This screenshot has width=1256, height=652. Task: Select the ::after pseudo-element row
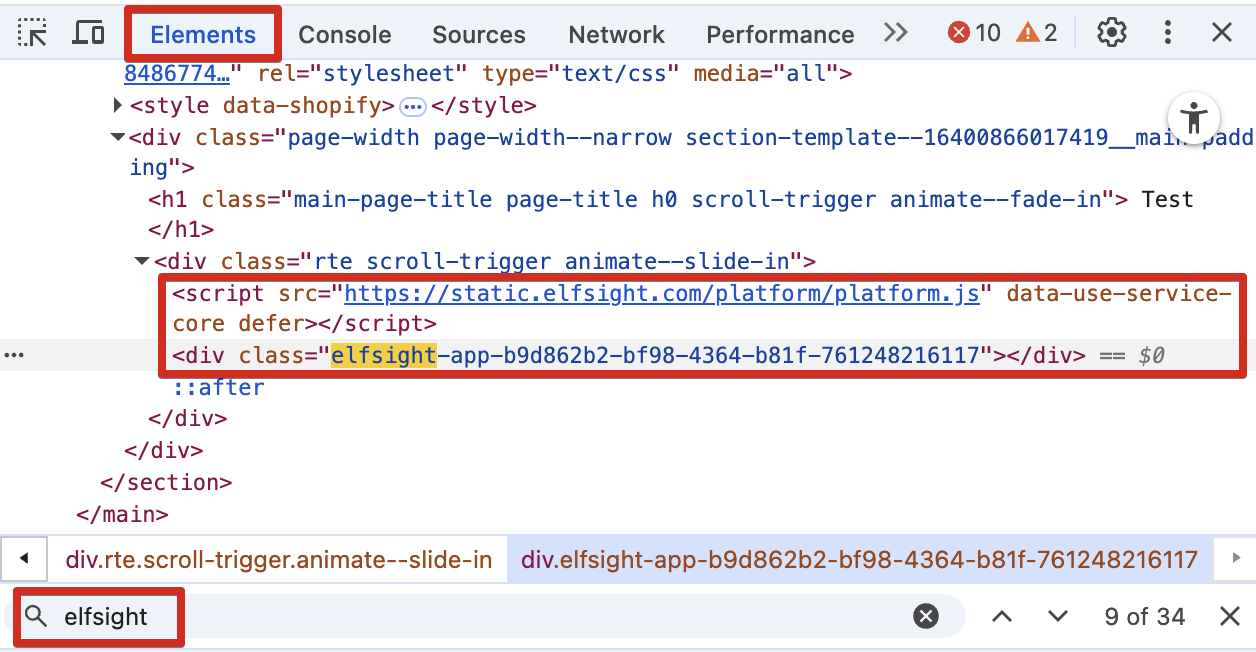(218, 387)
